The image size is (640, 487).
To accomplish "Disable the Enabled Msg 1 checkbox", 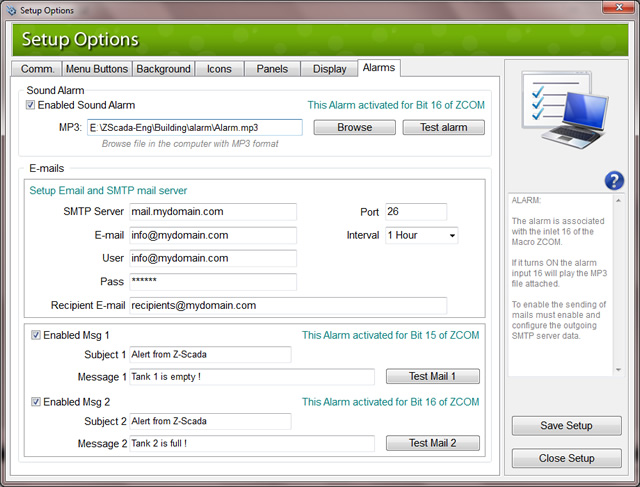I will pos(37,335).
